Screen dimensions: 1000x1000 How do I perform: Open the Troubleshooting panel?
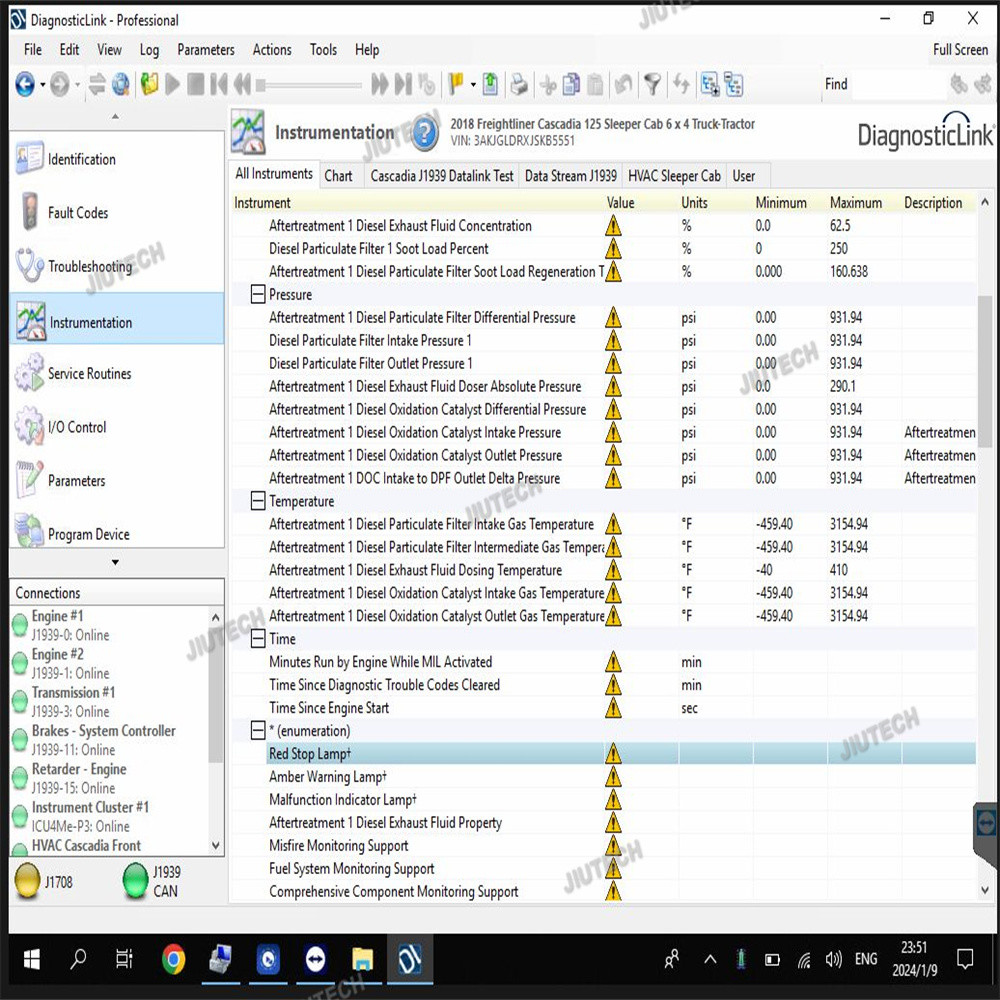click(x=89, y=267)
